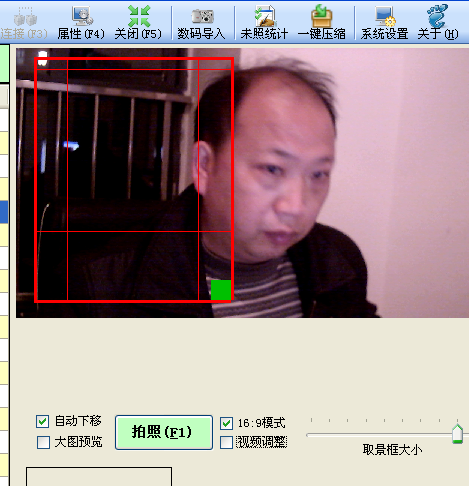The height and width of the screenshot is (486, 469).
Task: Click the 拍照 (F1) capture button
Action: pos(164,432)
